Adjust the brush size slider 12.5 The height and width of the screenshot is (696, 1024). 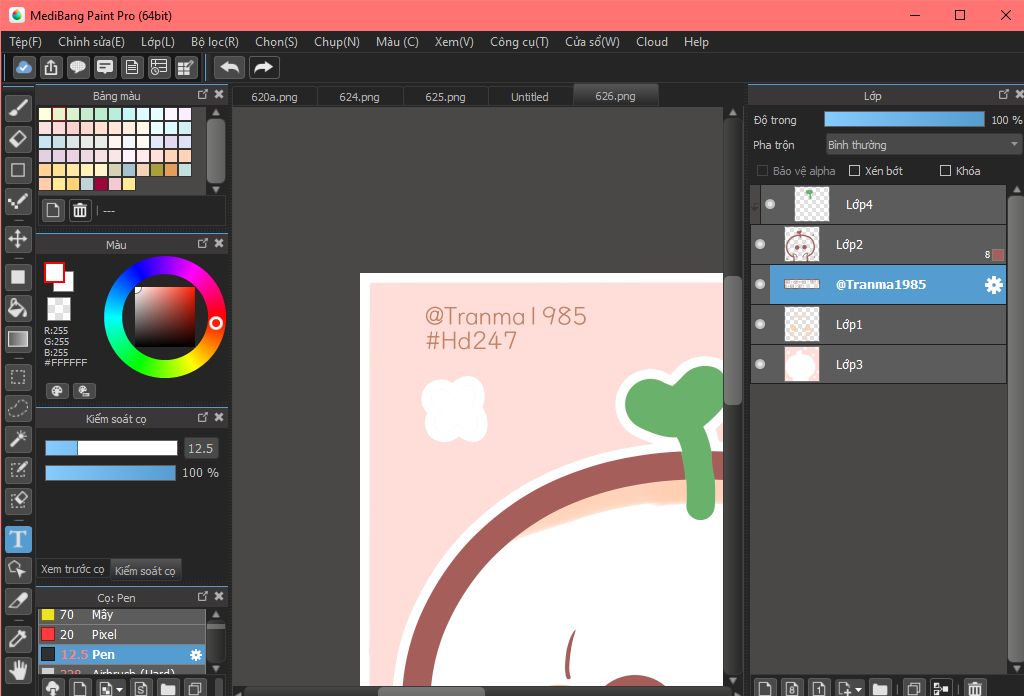[111, 448]
